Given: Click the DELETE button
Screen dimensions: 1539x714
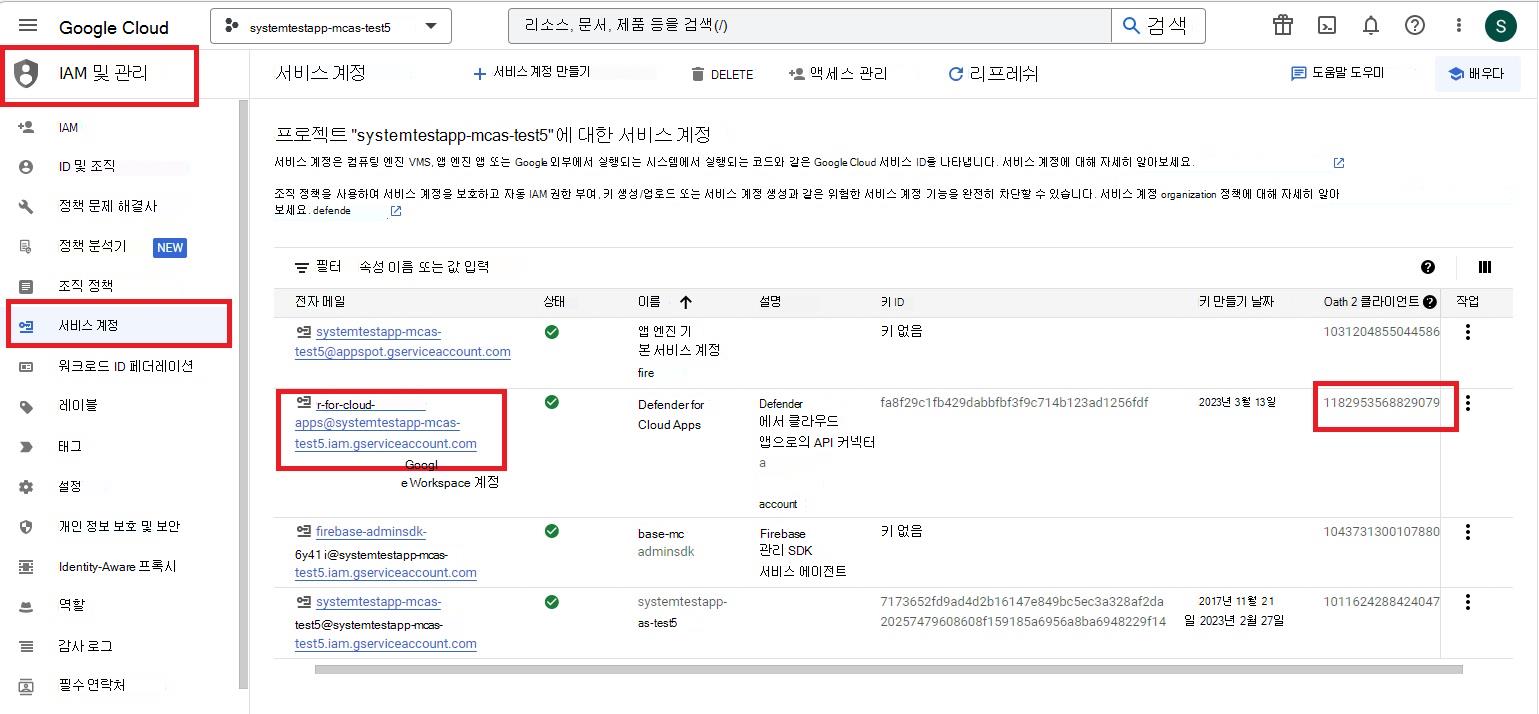Looking at the screenshot, I should coord(722,74).
